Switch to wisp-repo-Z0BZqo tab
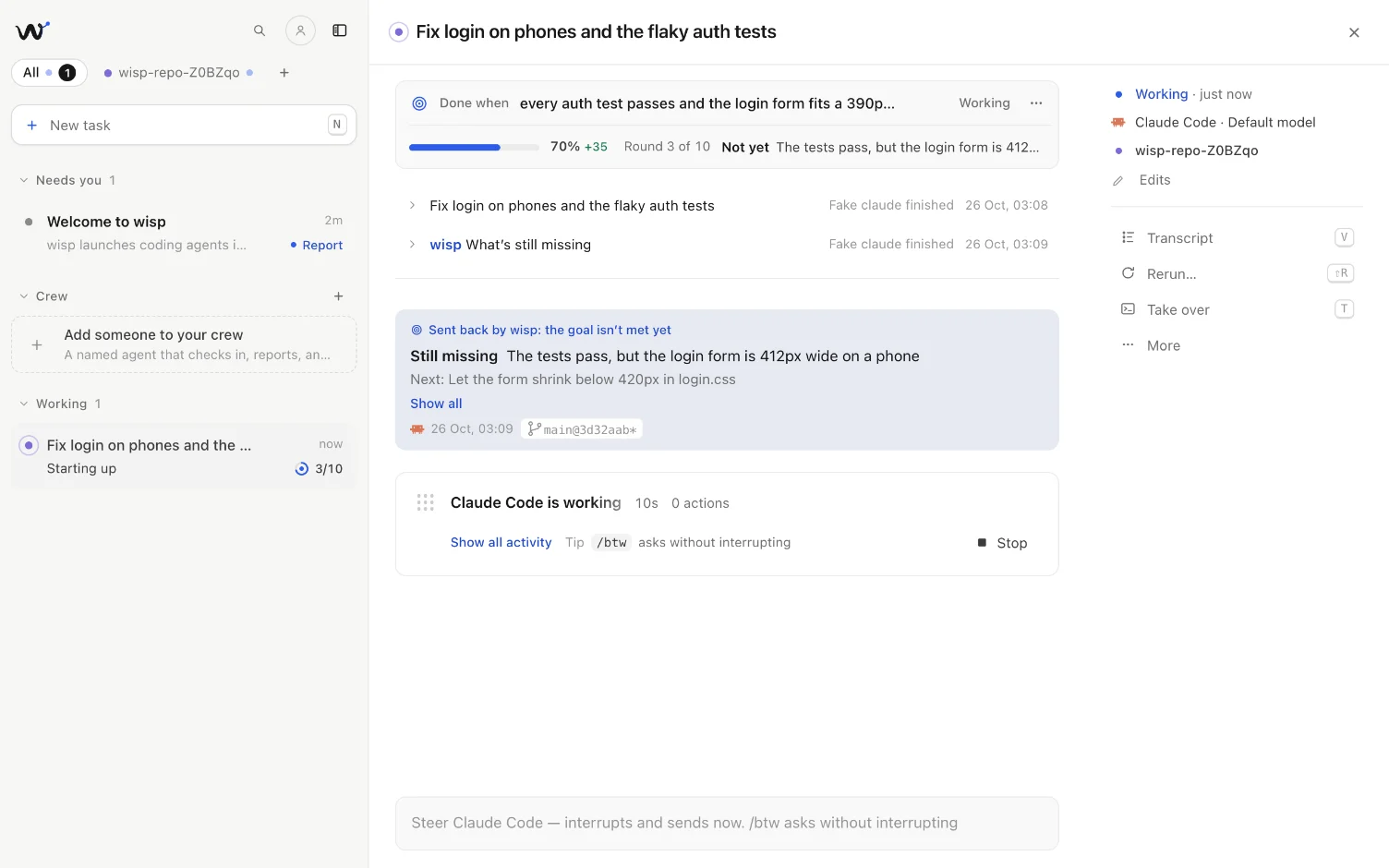 coord(179,73)
